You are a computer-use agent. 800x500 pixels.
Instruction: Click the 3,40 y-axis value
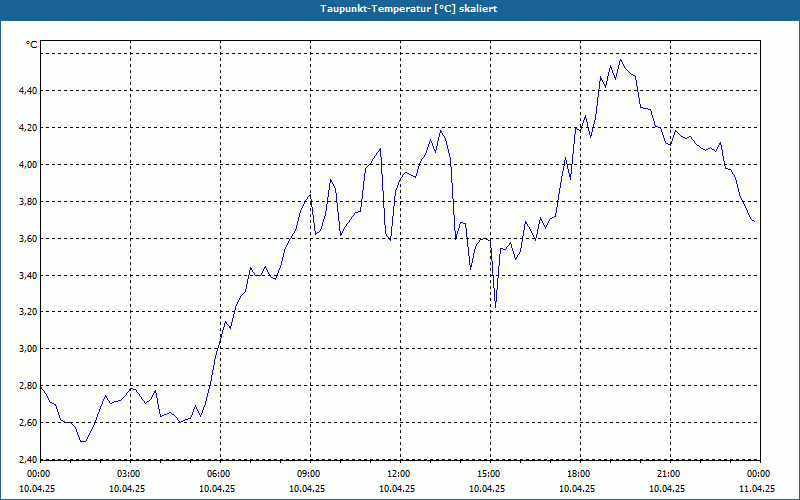coord(28,276)
